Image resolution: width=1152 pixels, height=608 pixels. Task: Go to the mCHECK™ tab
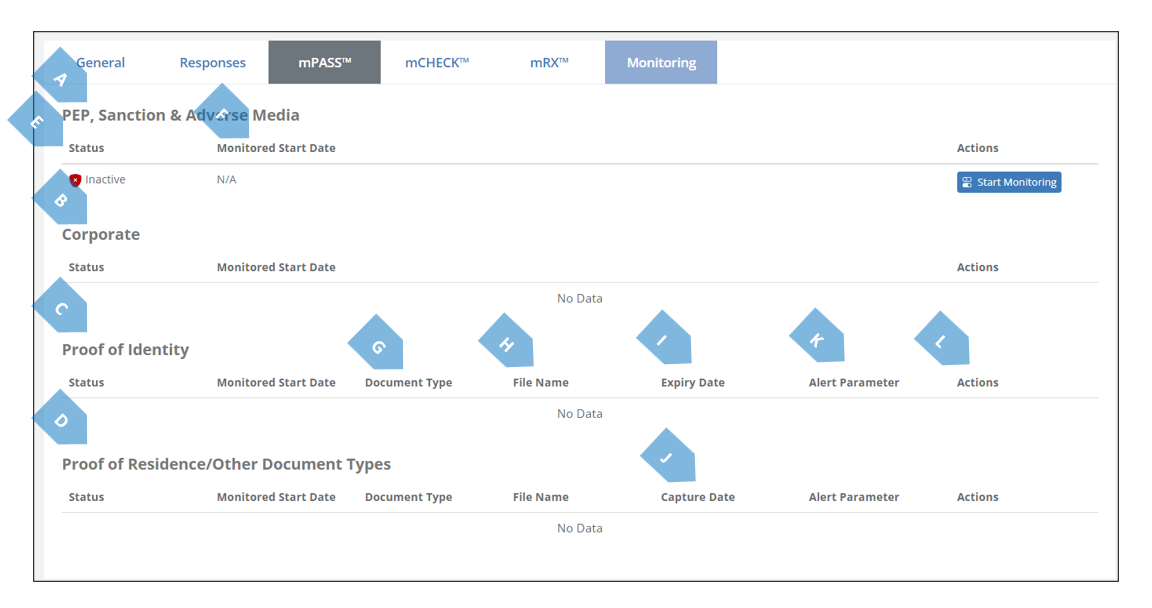tap(436, 63)
